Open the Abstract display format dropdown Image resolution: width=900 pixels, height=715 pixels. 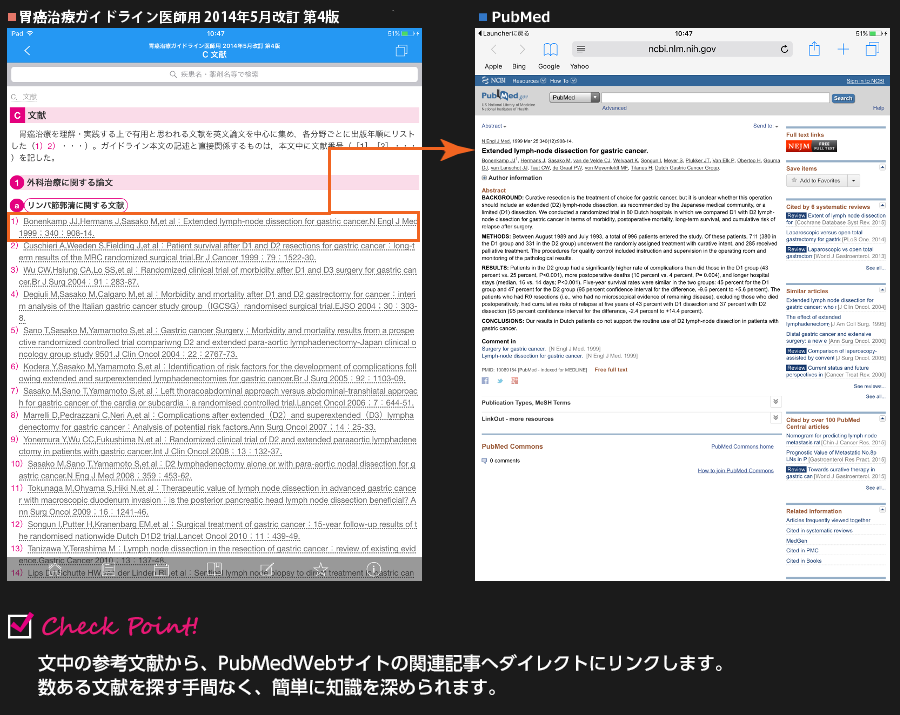[494, 126]
